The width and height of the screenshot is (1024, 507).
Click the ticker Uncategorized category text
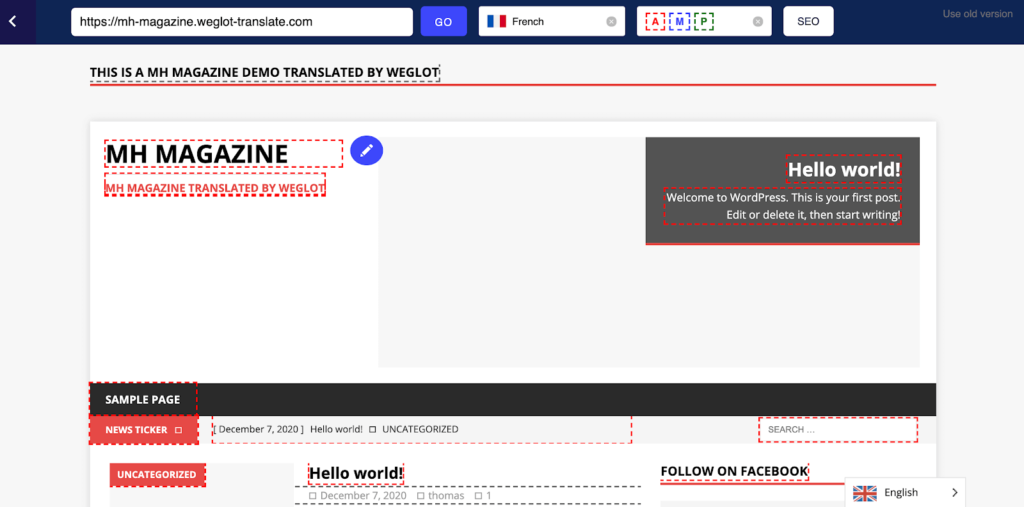[420, 429]
